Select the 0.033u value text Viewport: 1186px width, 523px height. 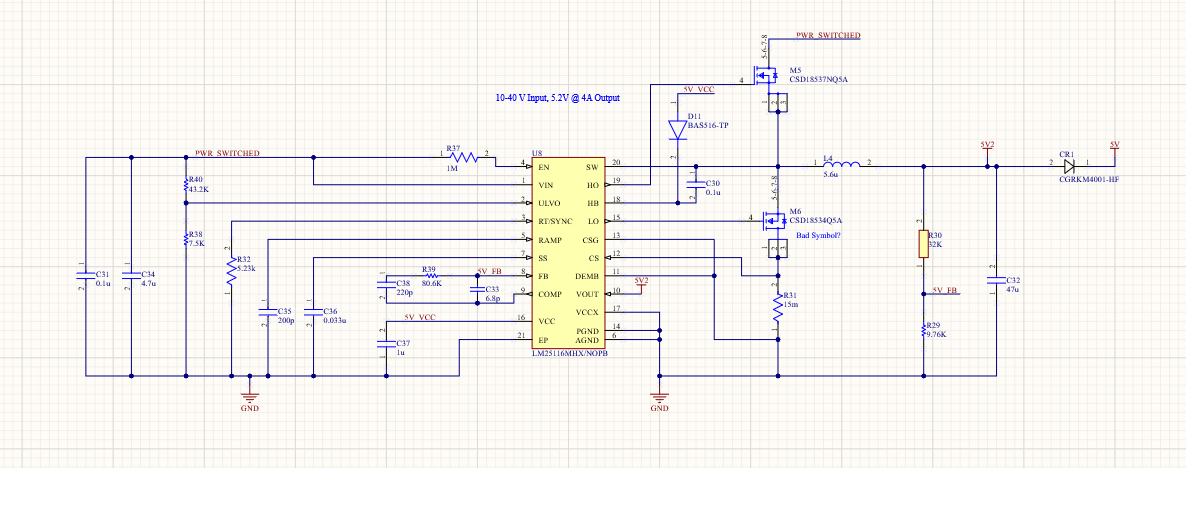pos(334,320)
